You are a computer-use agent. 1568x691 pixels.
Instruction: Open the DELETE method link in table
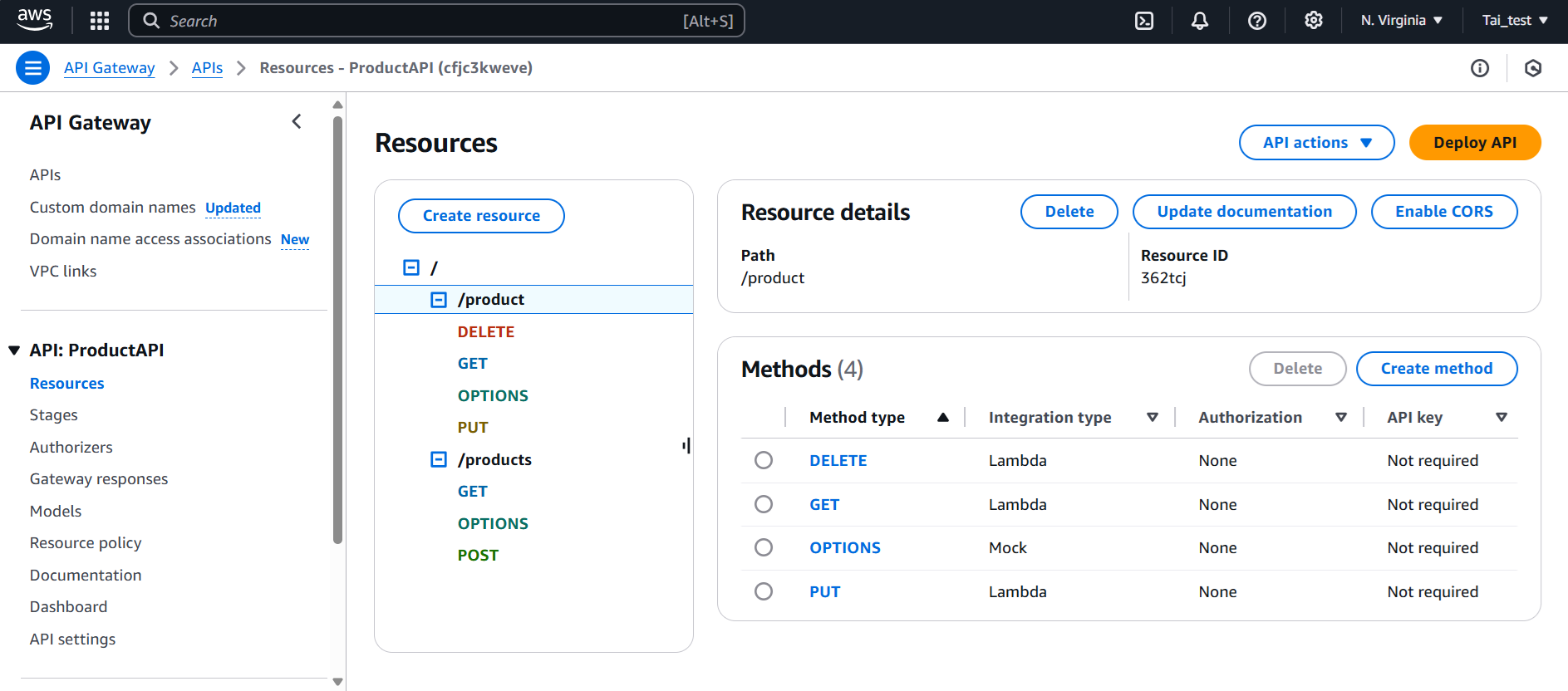coord(838,461)
